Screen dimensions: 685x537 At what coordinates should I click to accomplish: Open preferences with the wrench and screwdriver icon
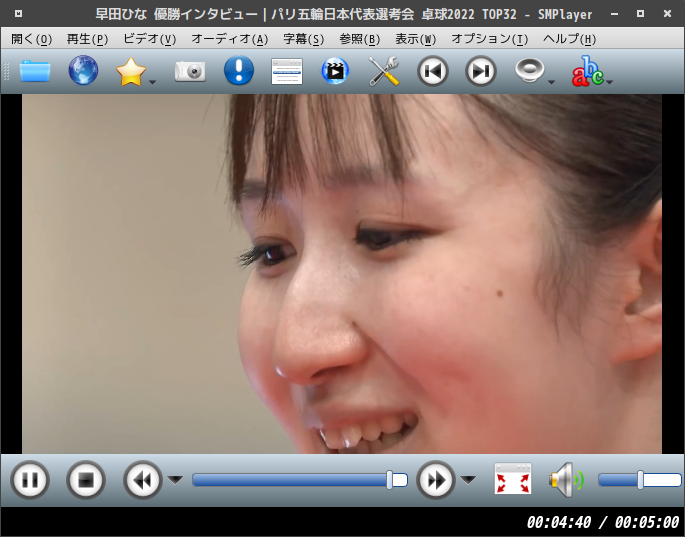pyautogui.click(x=384, y=71)
